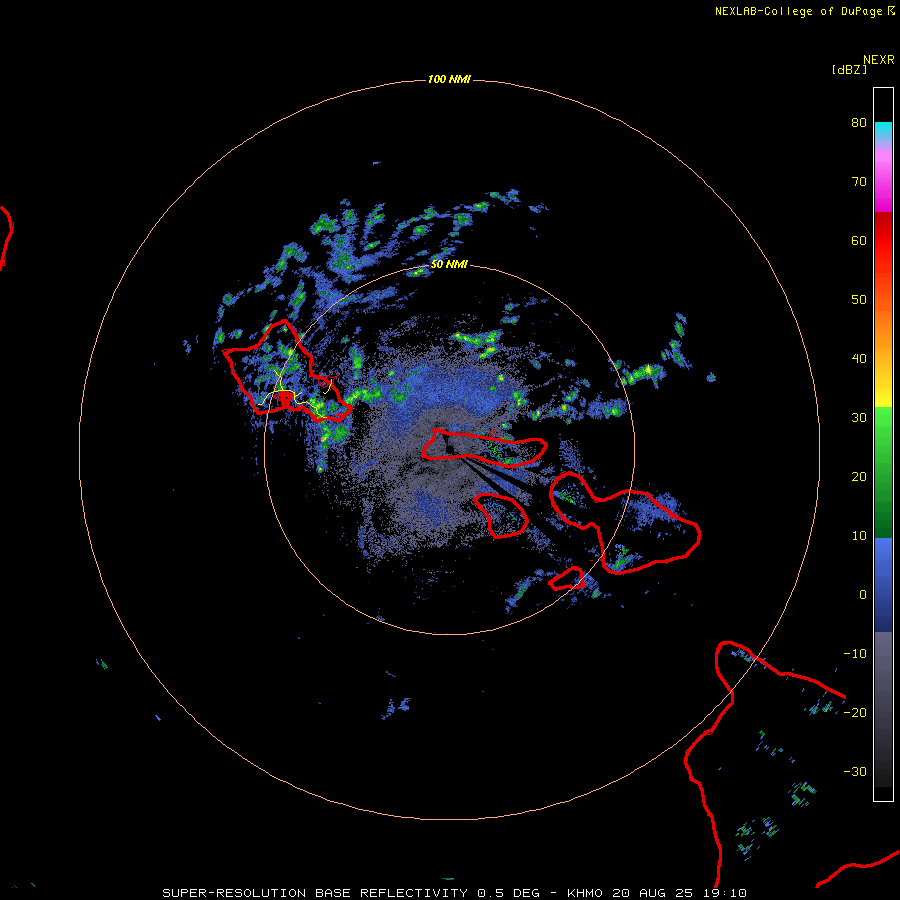Click the radar site at ring center
900x900 pixels.
(x=449, y=449)
